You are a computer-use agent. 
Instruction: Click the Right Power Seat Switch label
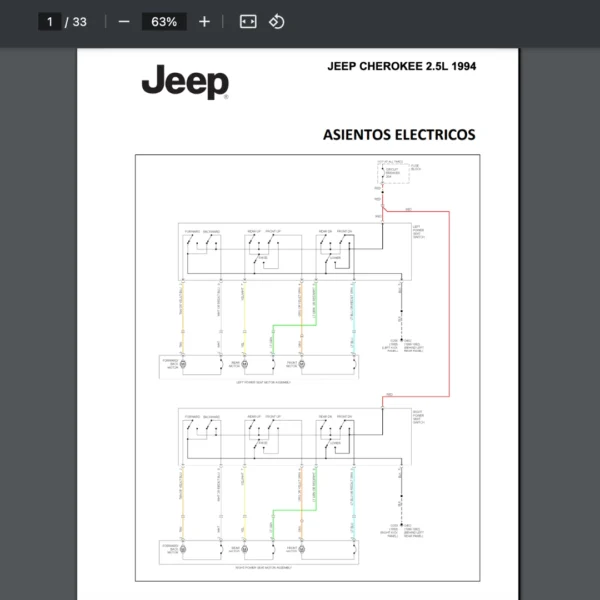(x=419, y=417)
